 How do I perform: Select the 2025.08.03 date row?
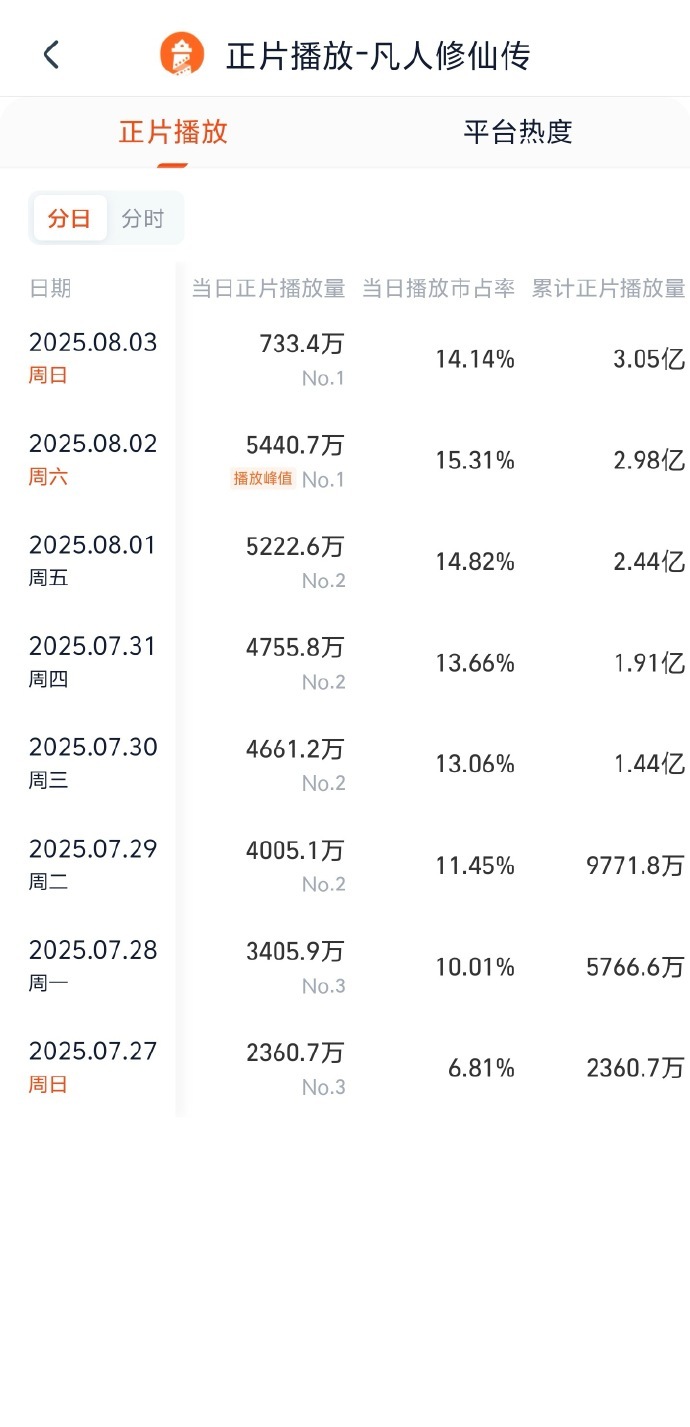[x=345, y=359]
